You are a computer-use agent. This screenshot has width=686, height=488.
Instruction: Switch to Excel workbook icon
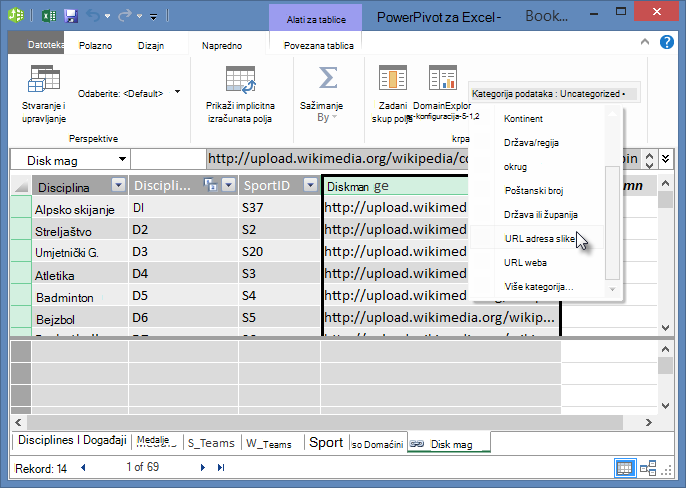[48, 16]
